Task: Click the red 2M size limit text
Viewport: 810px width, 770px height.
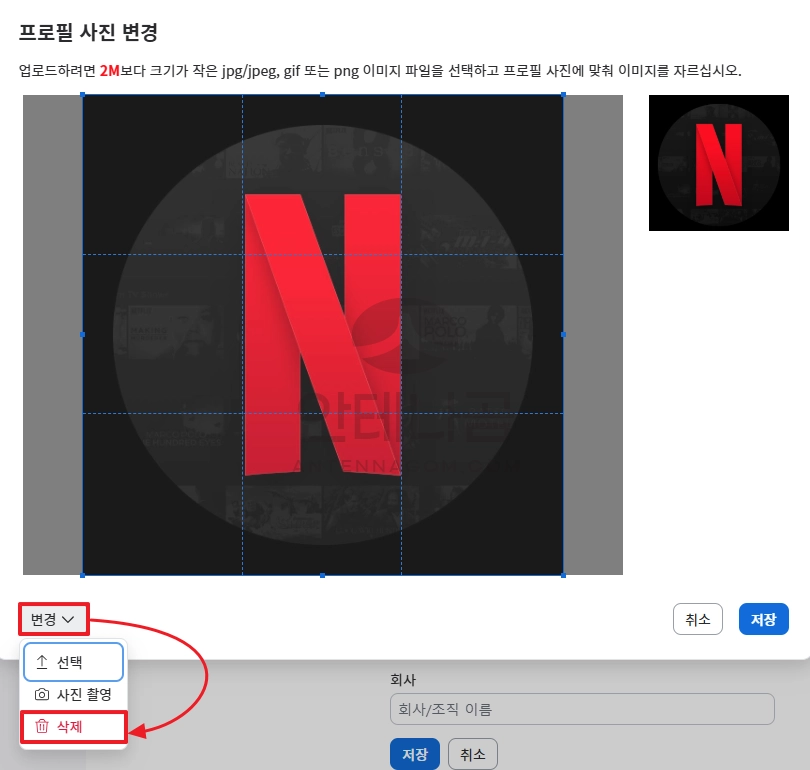Action: click(110, 70)
